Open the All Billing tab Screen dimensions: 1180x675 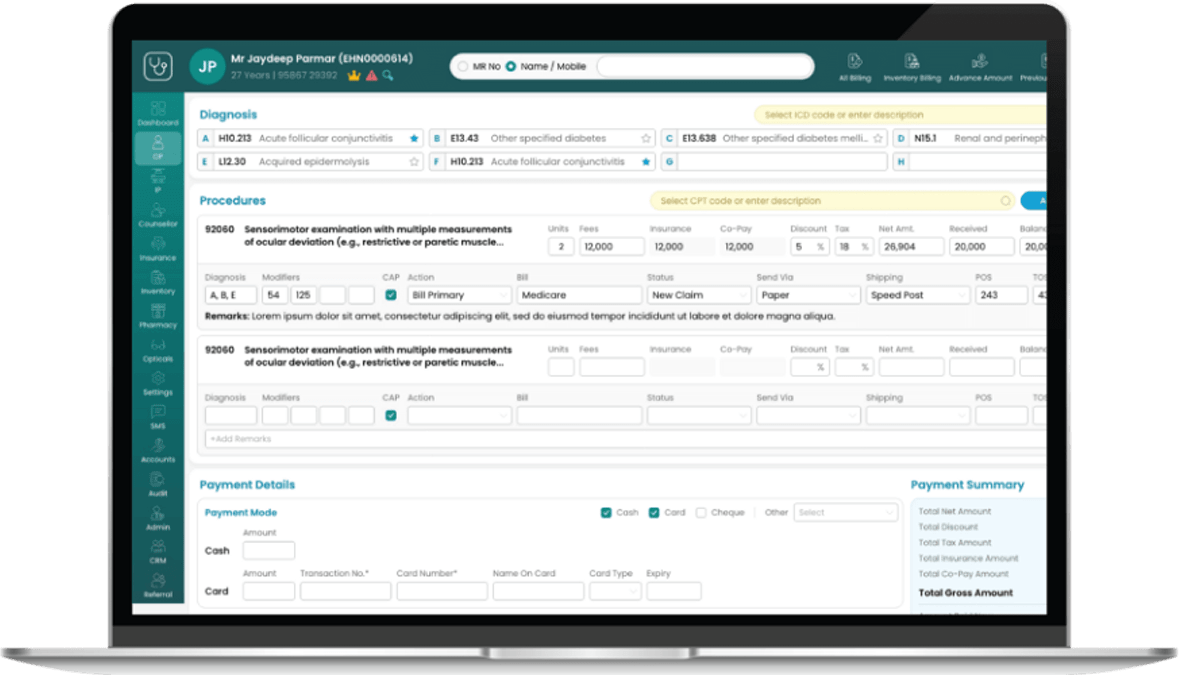pos(854,66)
